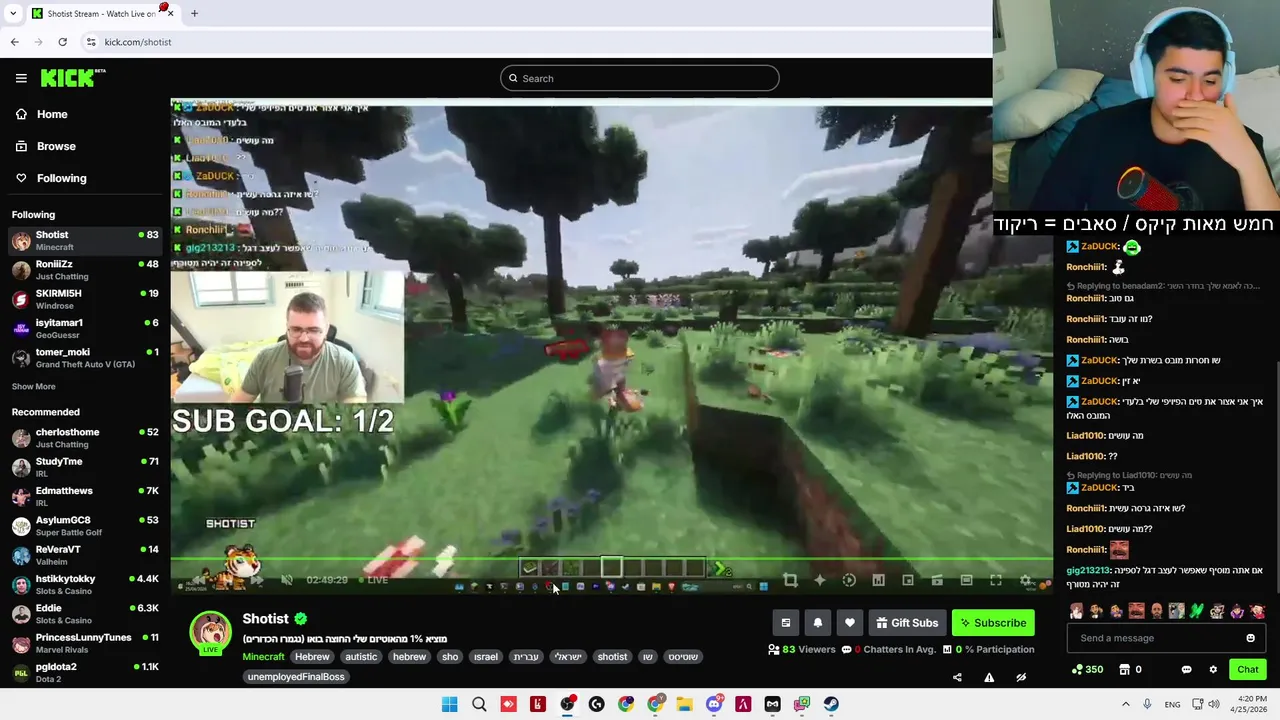The height and width of the screenshot is (720, 1280).
Task: Click the stats bar-chart icon in player
Action: 878,580
